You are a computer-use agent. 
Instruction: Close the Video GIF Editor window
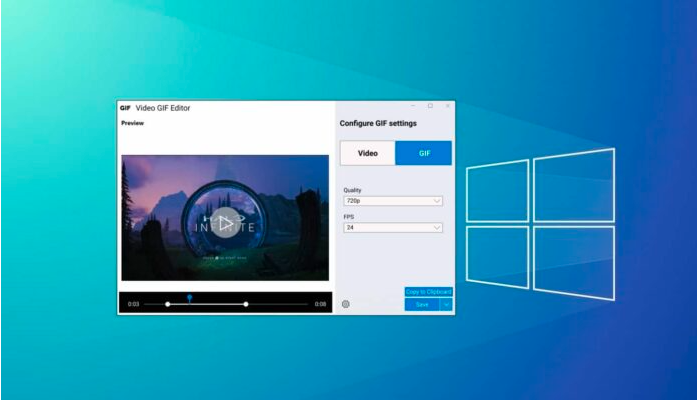point(448,106)
